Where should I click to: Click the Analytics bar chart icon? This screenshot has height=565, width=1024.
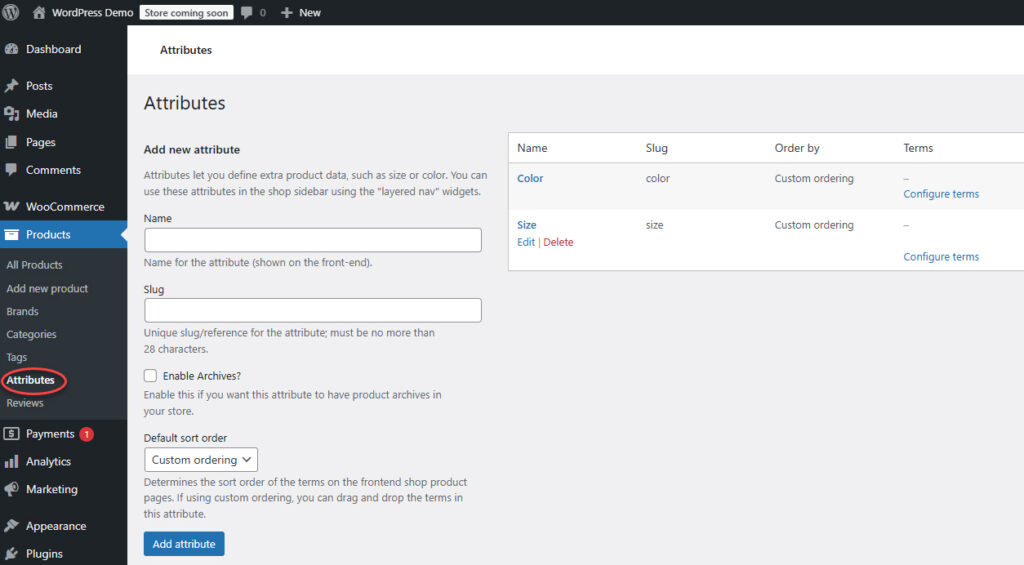[x=11, y=461]
